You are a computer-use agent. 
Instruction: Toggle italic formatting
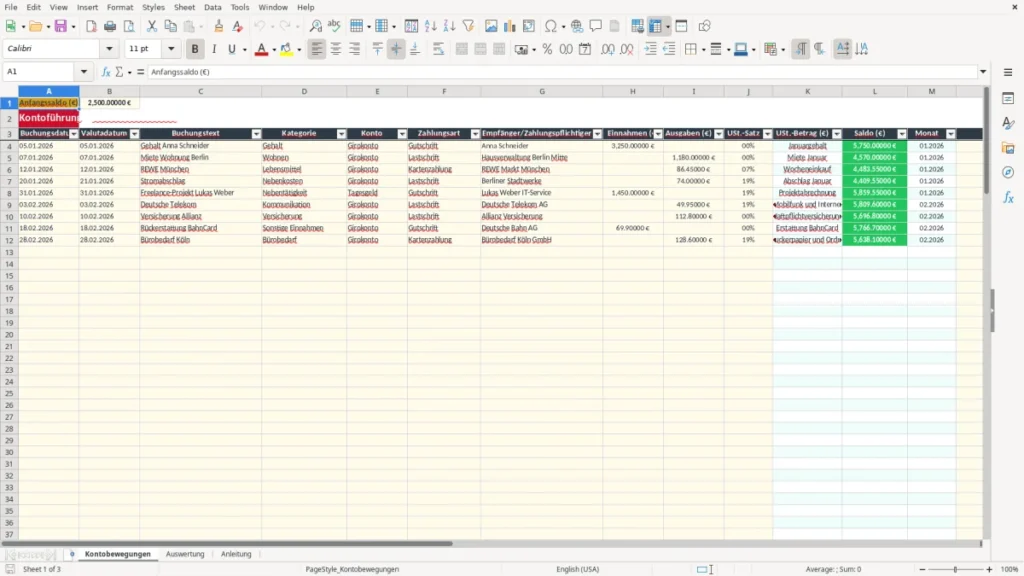[214, 49]
